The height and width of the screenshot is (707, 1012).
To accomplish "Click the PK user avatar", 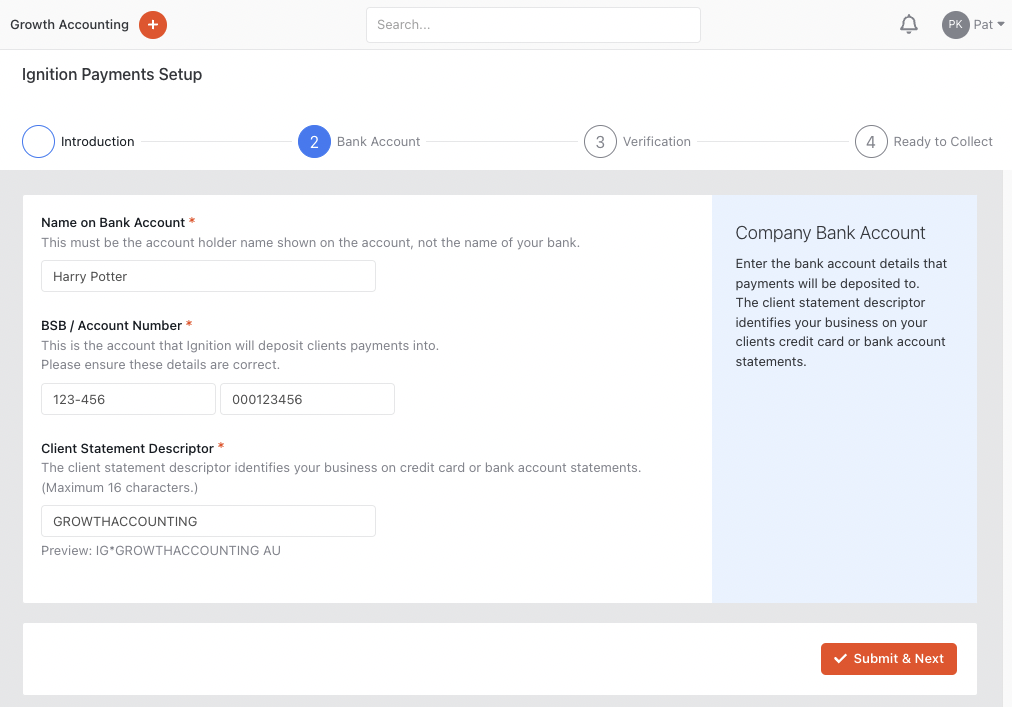I will click(x=955, y=25).
